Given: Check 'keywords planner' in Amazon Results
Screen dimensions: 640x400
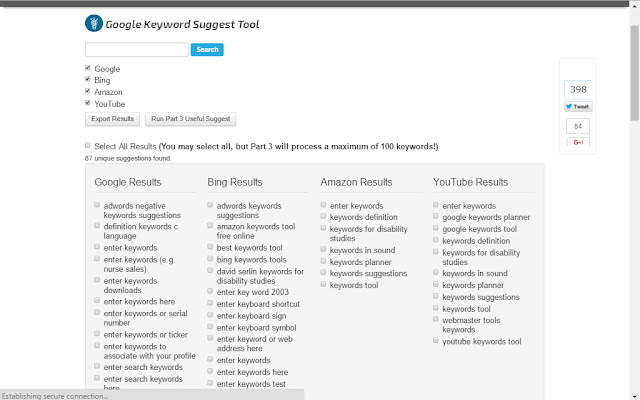Looking at the screenshot, I should (323, 261).
